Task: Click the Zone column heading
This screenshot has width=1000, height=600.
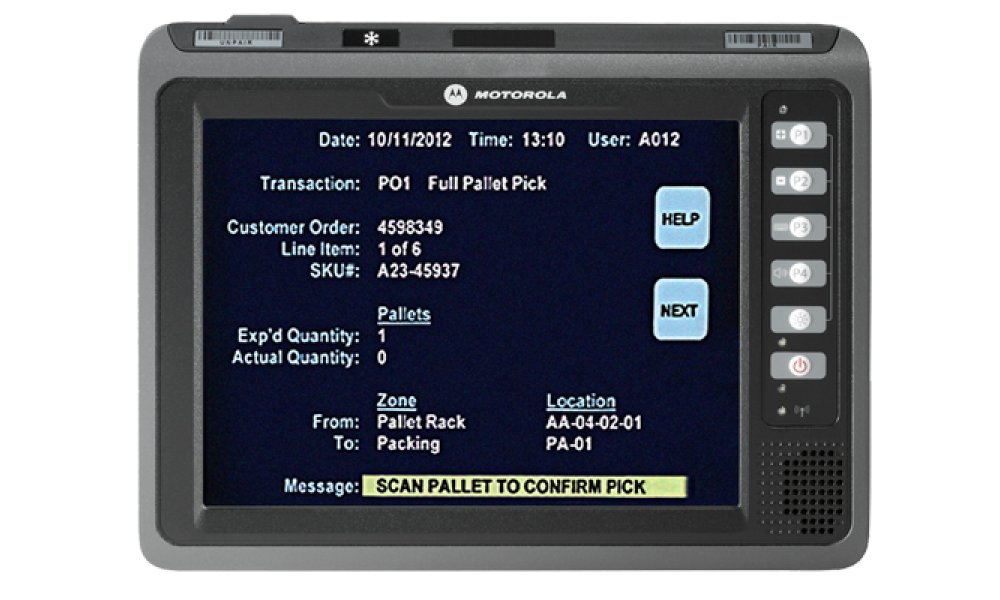Action: pos(396,401)
